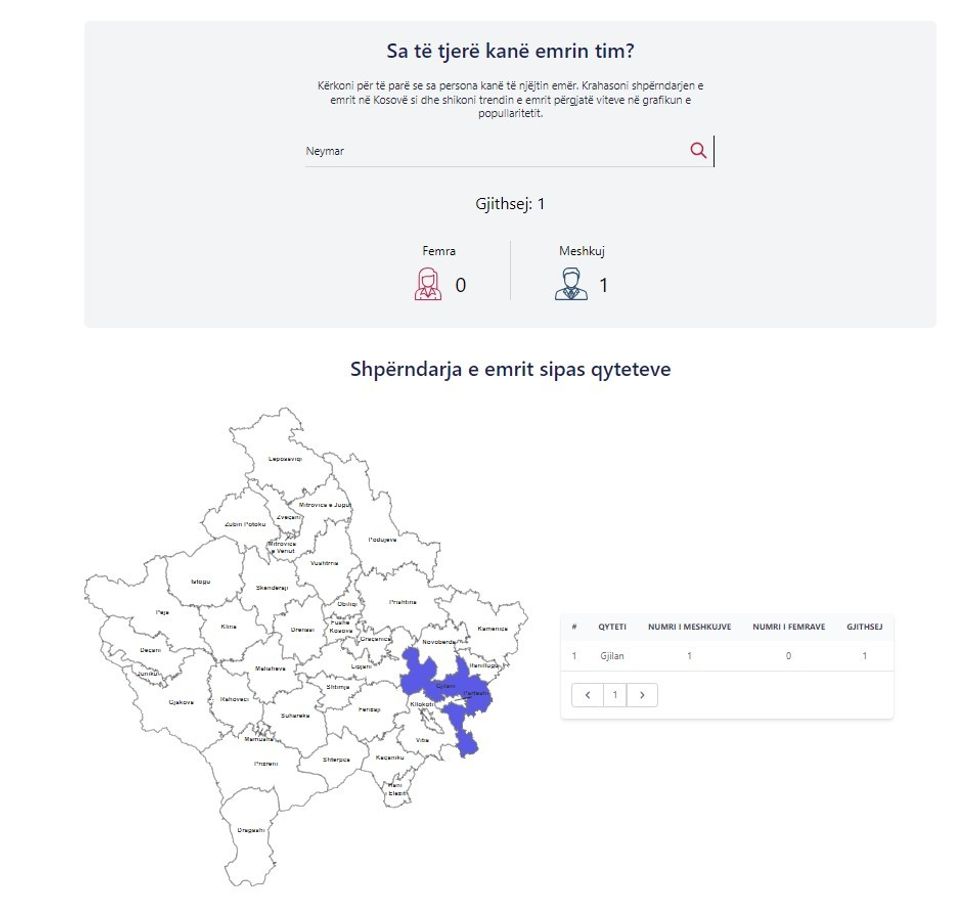The width and height of the screenshot is (980, 903).
Task: Click the QYTETI column header
Action: [x=613, y=627]
